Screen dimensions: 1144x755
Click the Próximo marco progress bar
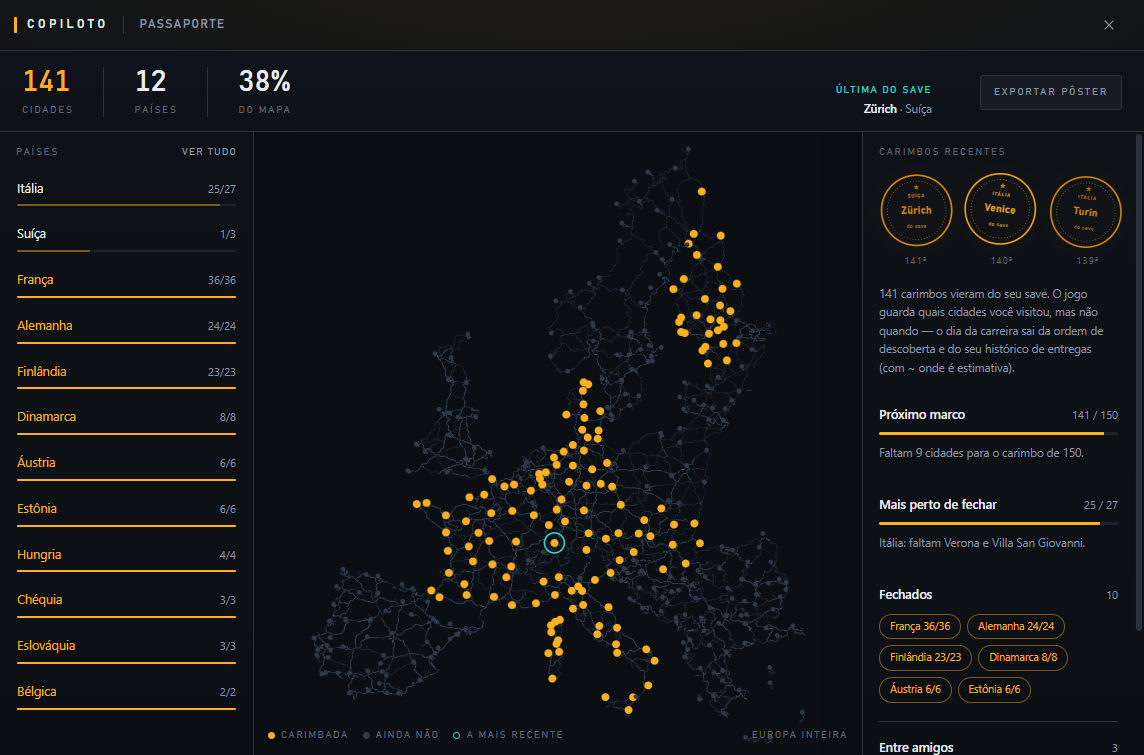pyautogui.click(x=998, y=434)
